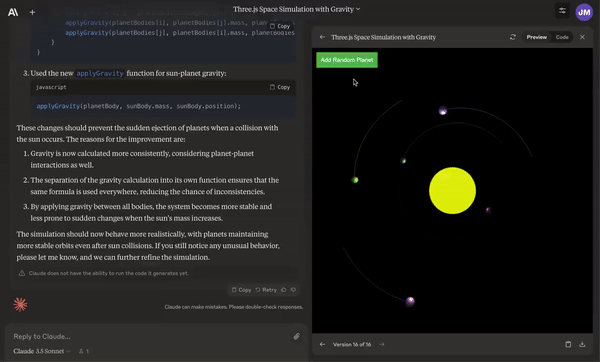Attach a file with paperclip icon
The image size is (600, 362).
pyautogui.click(x=297, y=336)
